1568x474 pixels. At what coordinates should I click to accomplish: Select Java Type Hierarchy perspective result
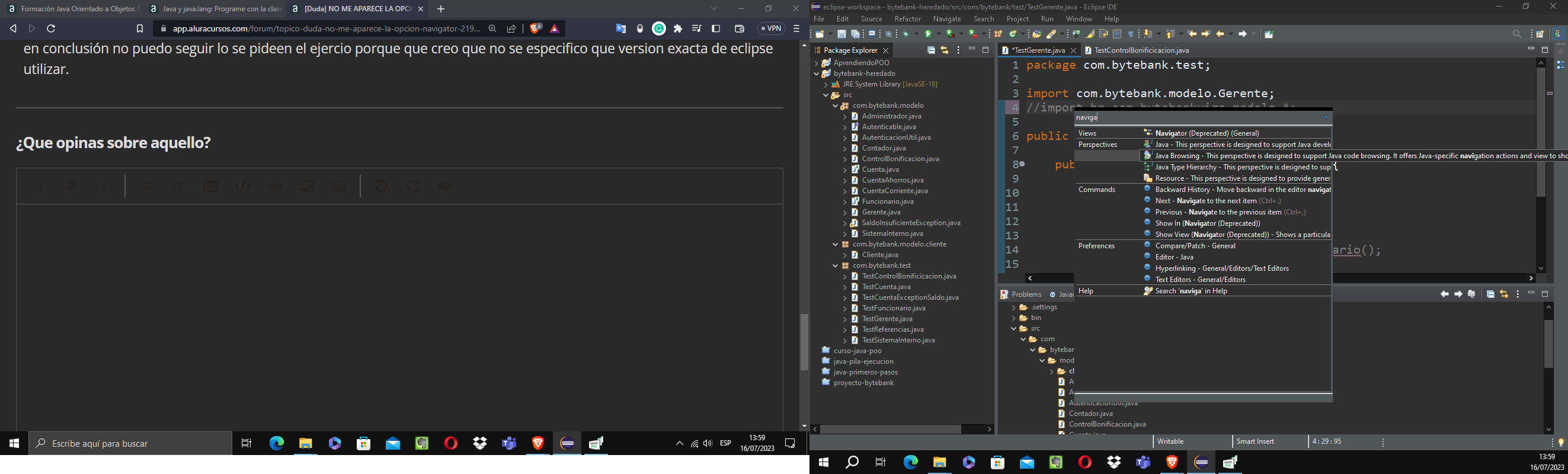tap(1237, 166)
